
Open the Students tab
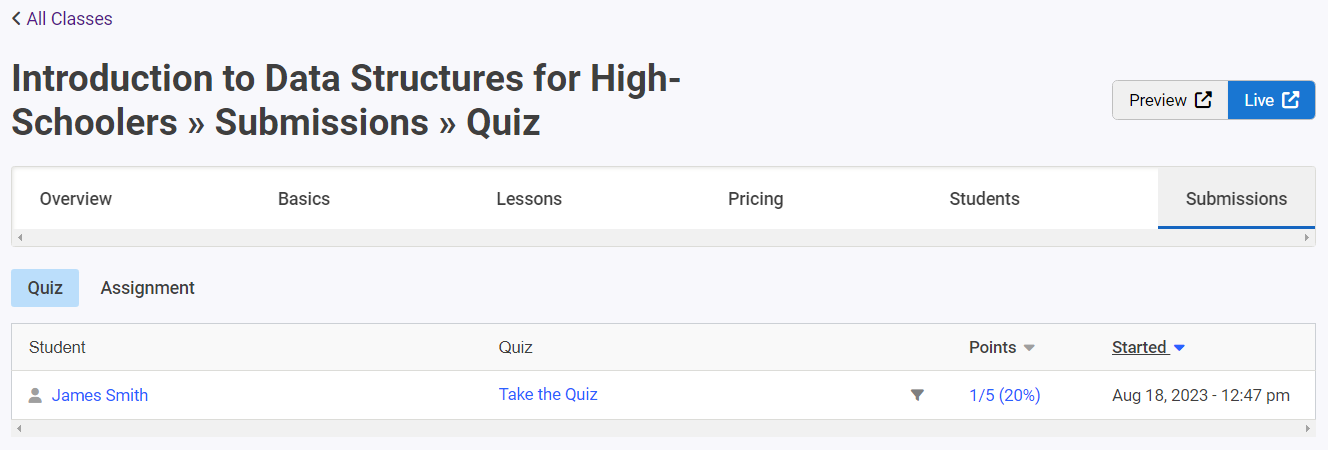click(984, 199)
